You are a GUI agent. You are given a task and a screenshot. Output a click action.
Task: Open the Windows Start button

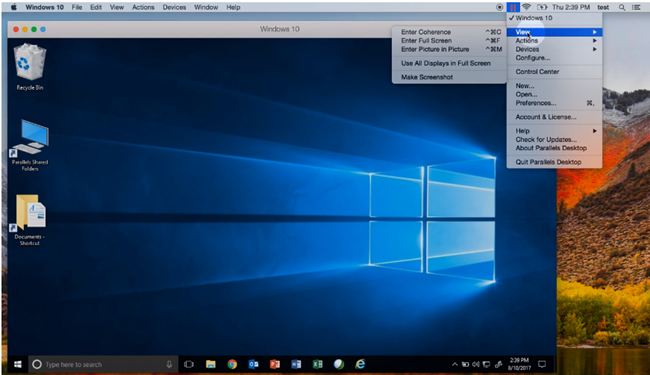click(17, 364)
